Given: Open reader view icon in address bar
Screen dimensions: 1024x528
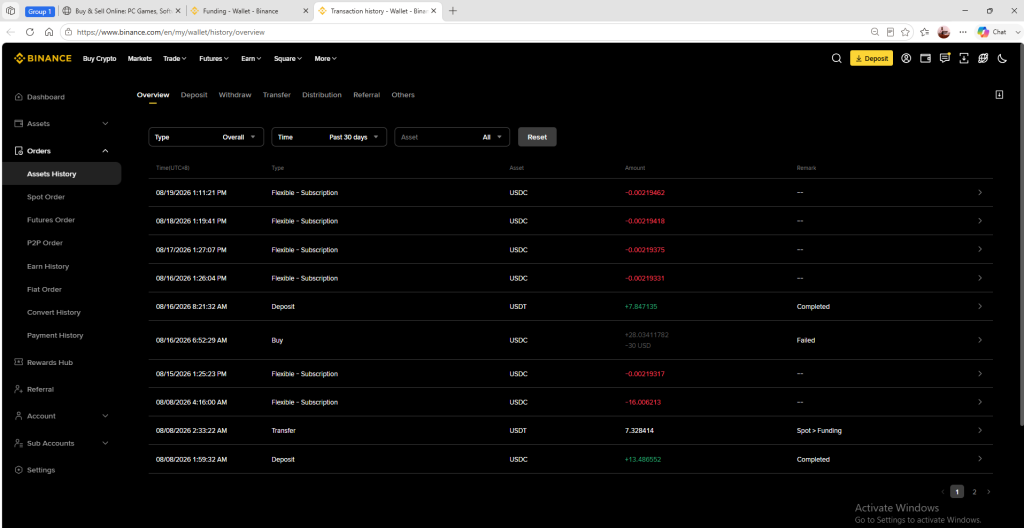Looking at the screenshot, I should (890, 31).
